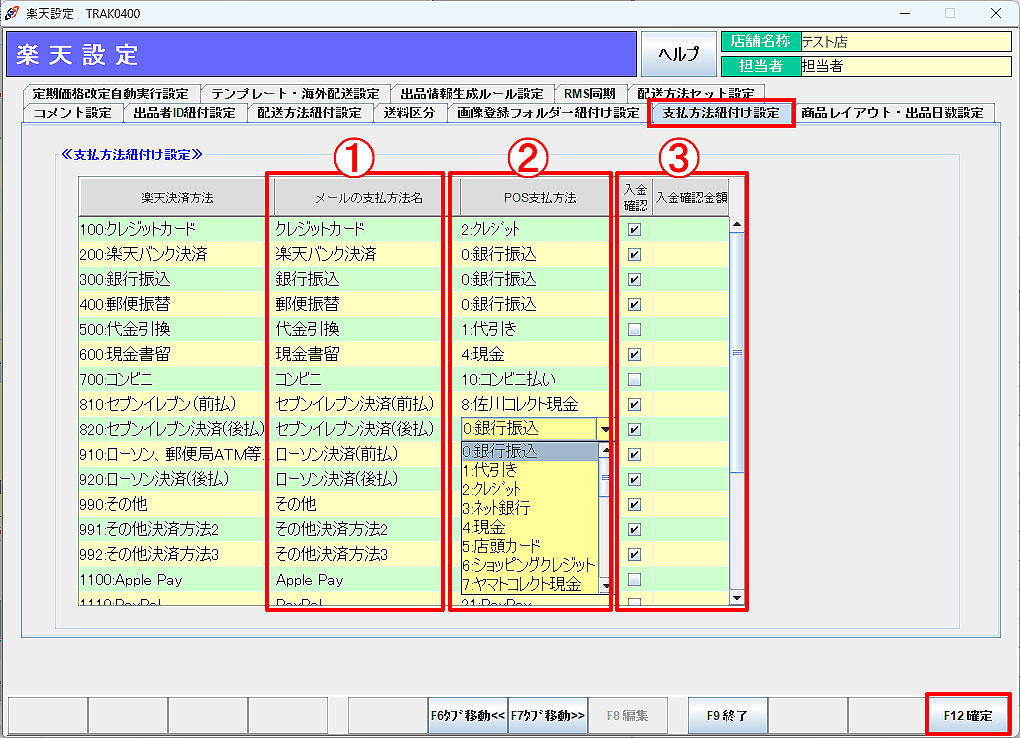Move to previous tab with F6 button

pyautogui.click(x=467, y=715)
